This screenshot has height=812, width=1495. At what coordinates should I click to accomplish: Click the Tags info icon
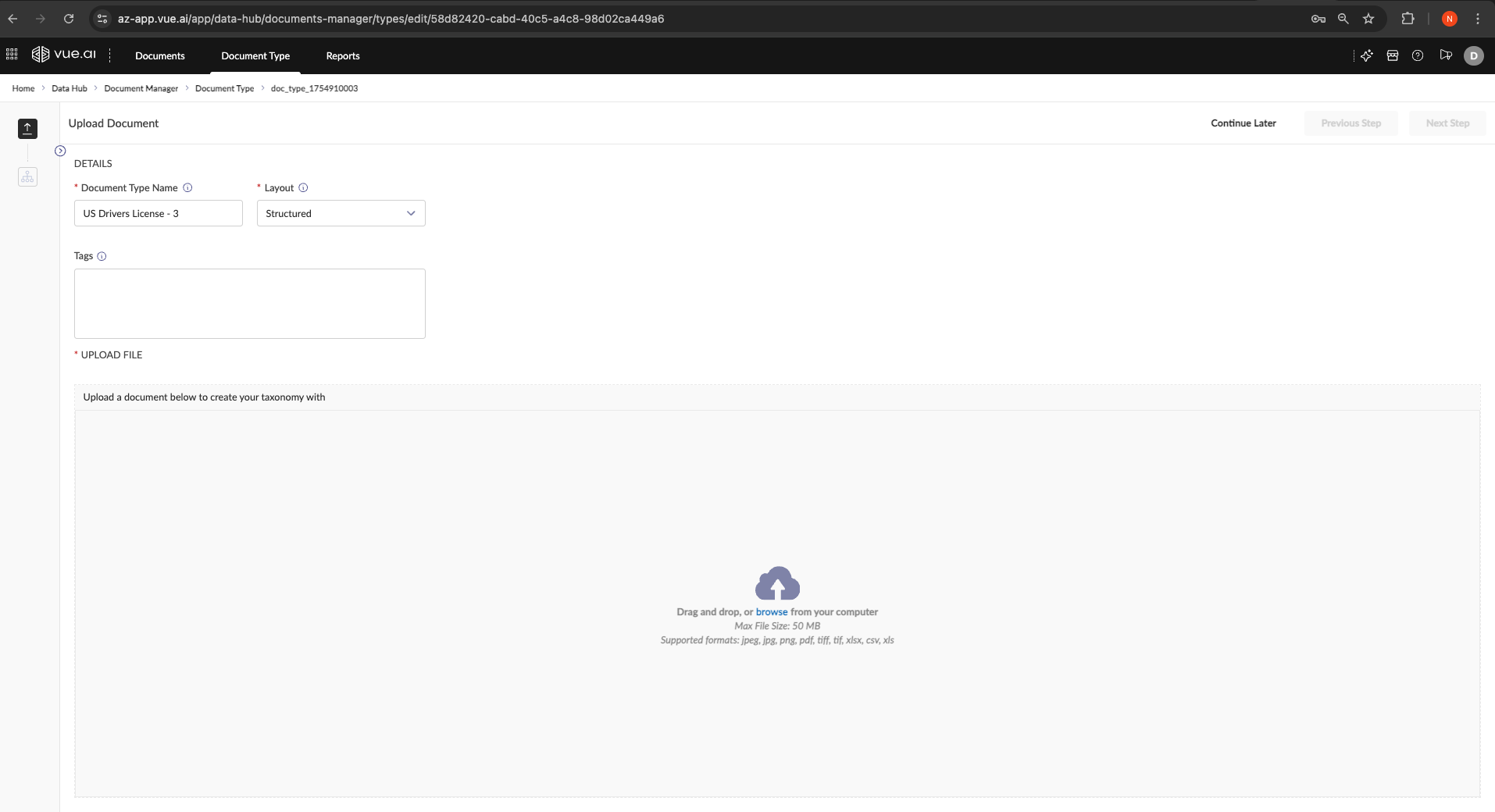click(102, 256)
